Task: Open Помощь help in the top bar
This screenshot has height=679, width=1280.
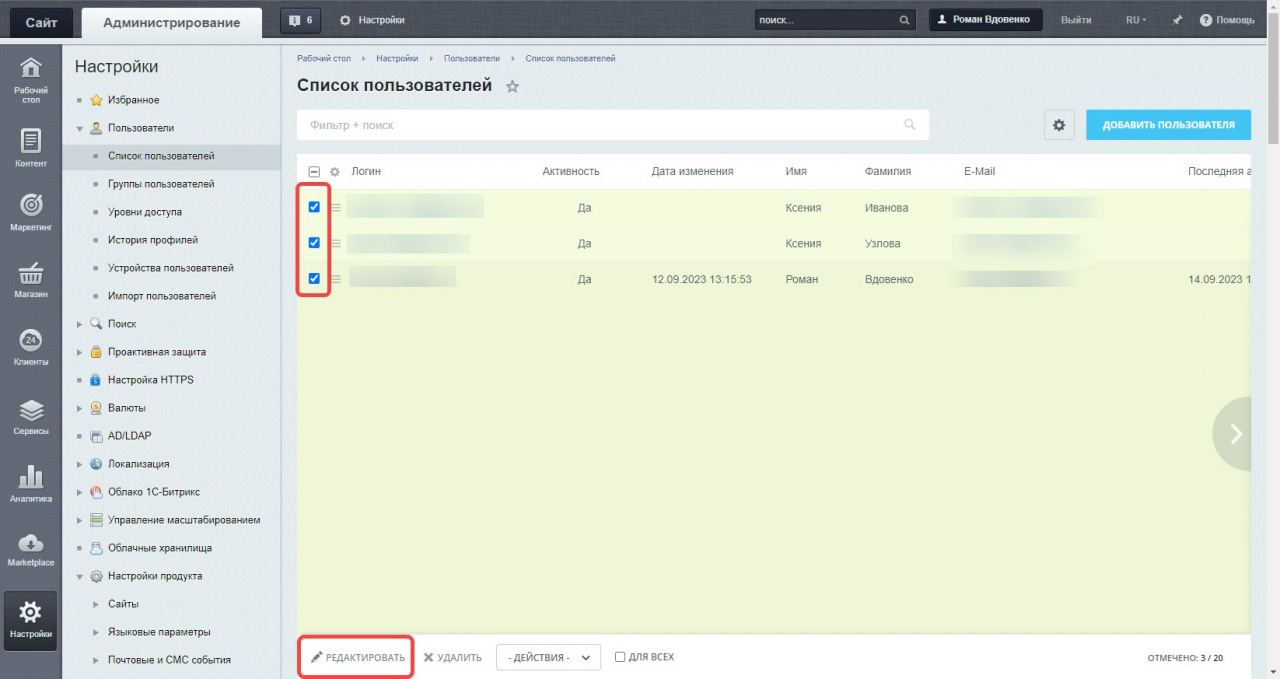Action: (x=1226, y=20)
